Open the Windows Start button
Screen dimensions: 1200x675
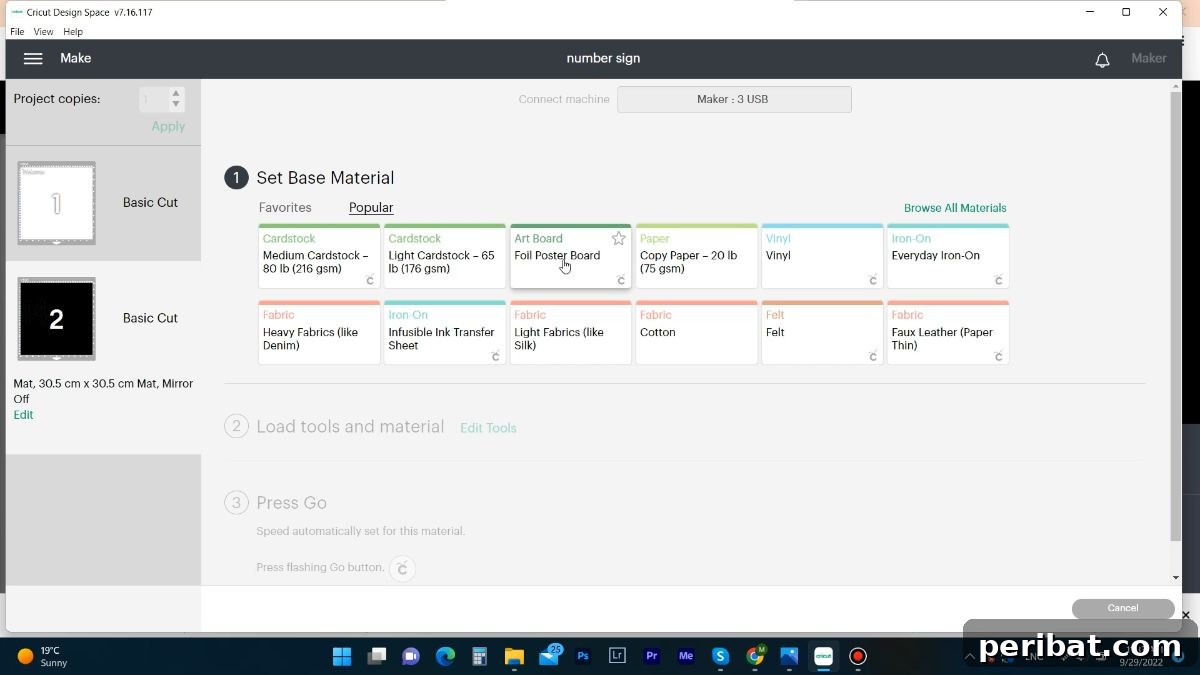click(x=342, y=656)
